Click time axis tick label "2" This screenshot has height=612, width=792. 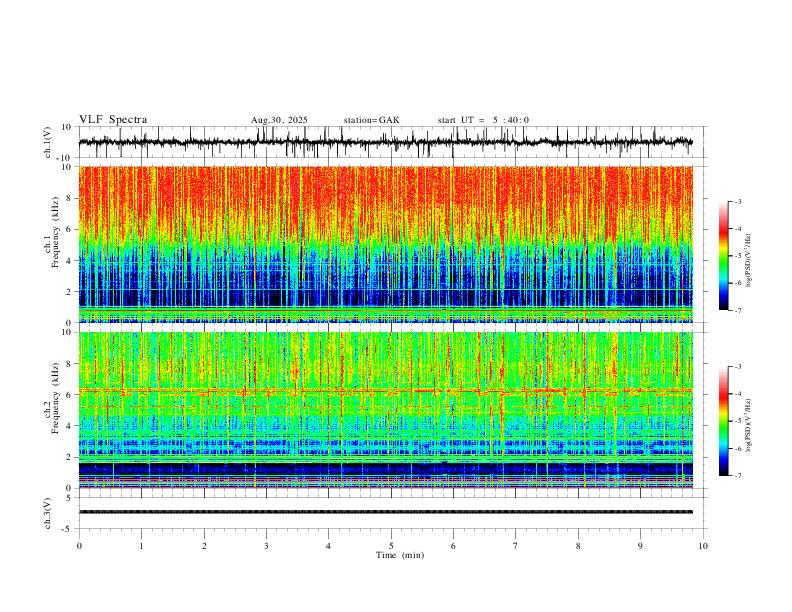click(x=204, y=546)
